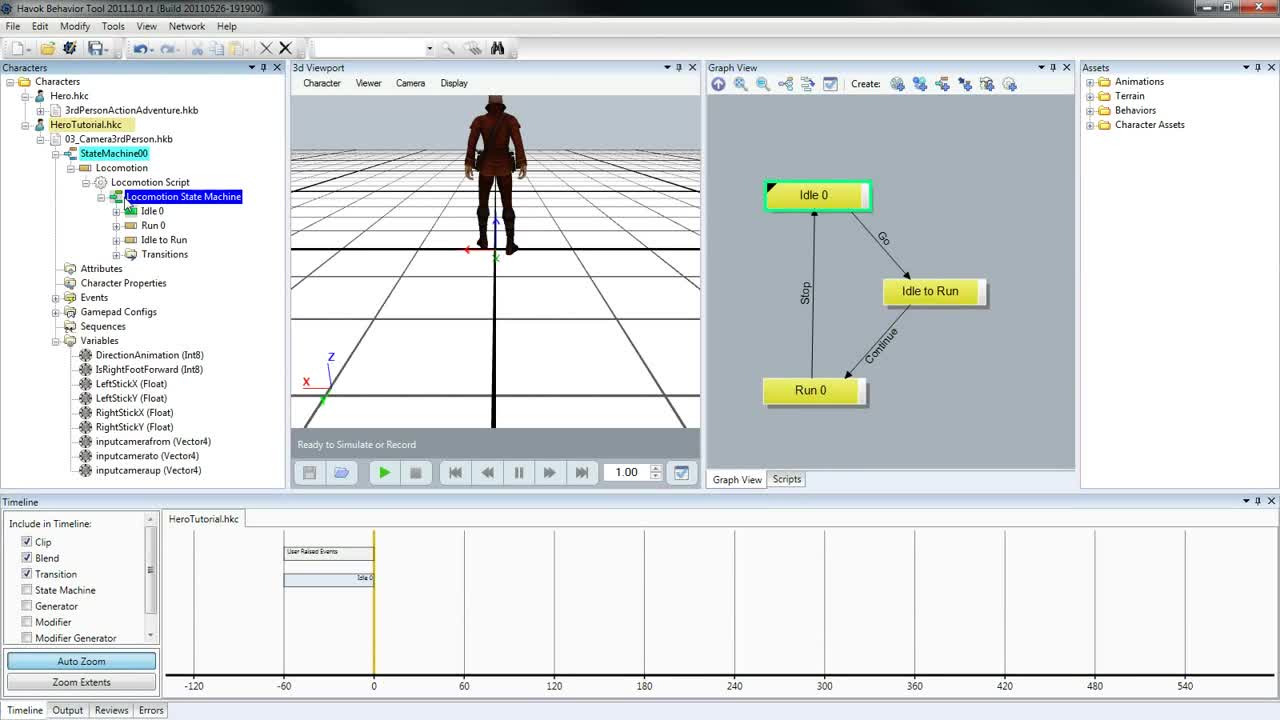
Task: Click the Save disk icon in main toolbar
Action: click(95, 48)
